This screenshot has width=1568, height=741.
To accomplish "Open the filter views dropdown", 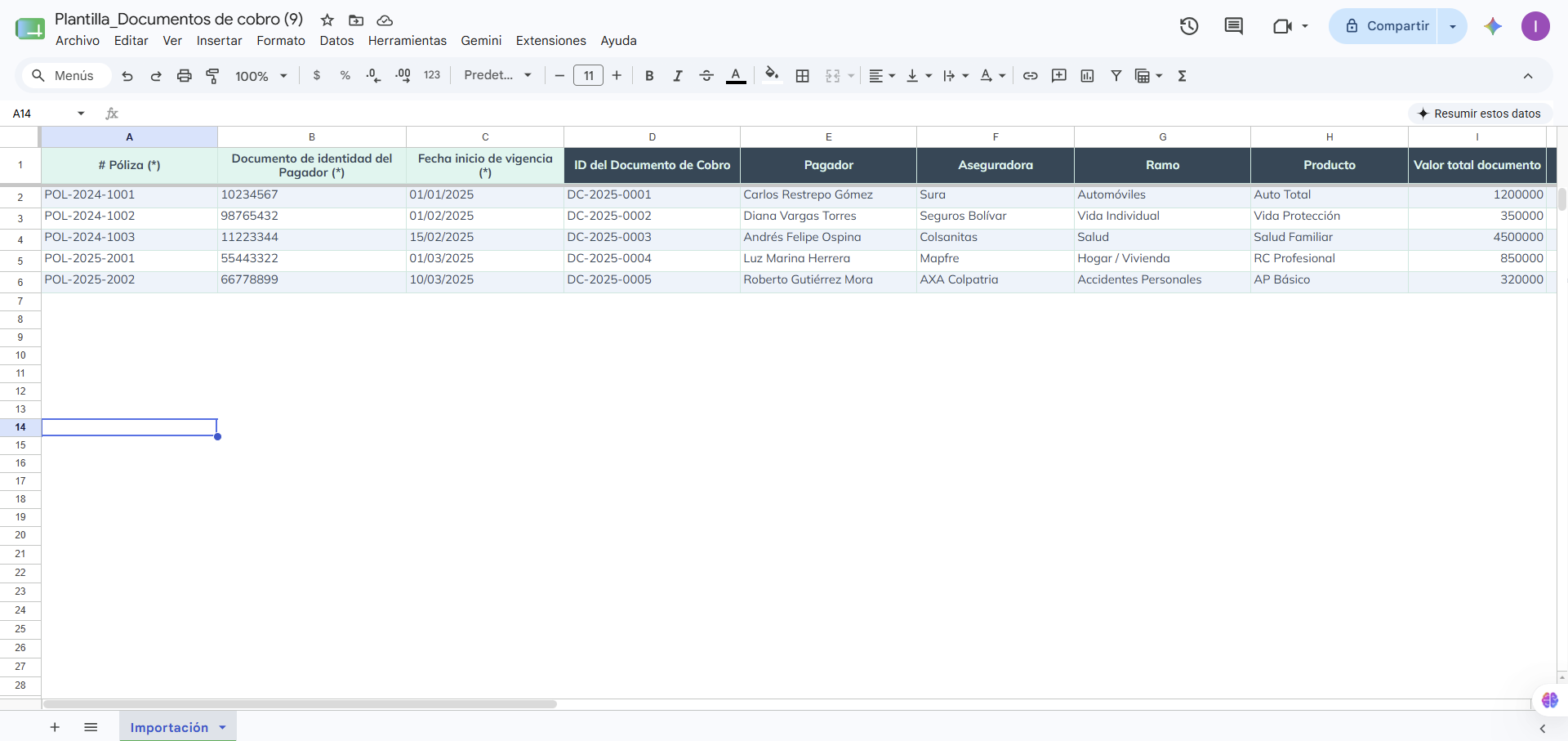I will click(x=1159, y=76).
